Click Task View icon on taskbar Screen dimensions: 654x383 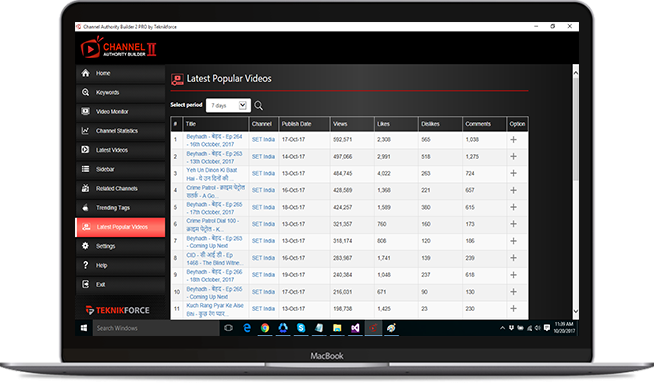(228, 328)
